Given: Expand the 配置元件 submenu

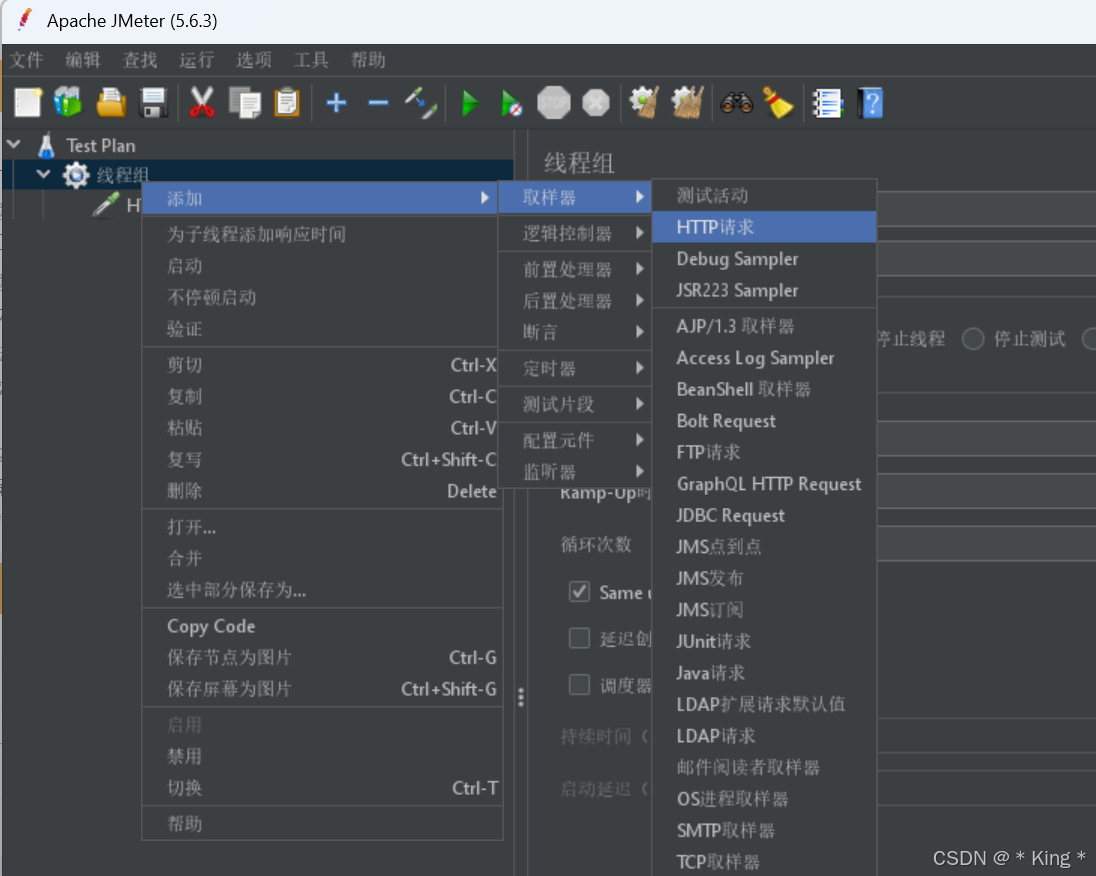Looking at the screenshot, I should 575,440.
